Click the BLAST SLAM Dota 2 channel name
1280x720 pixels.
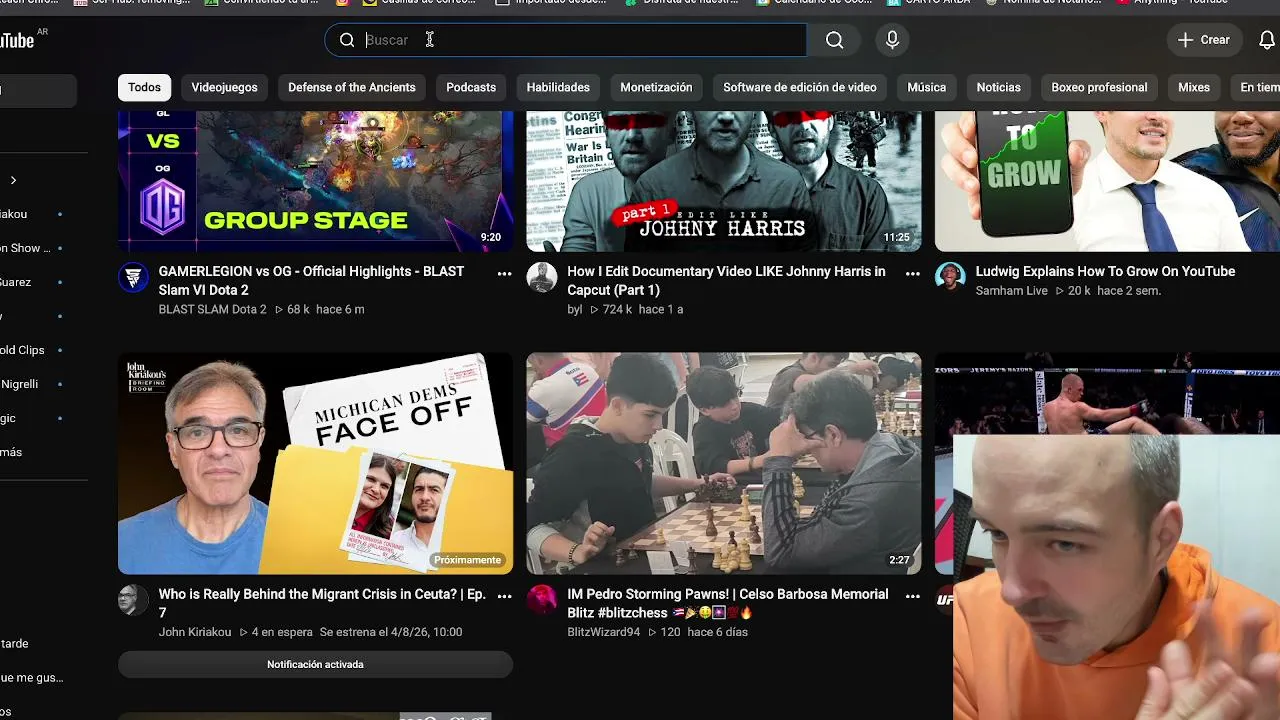coord(212,310)
